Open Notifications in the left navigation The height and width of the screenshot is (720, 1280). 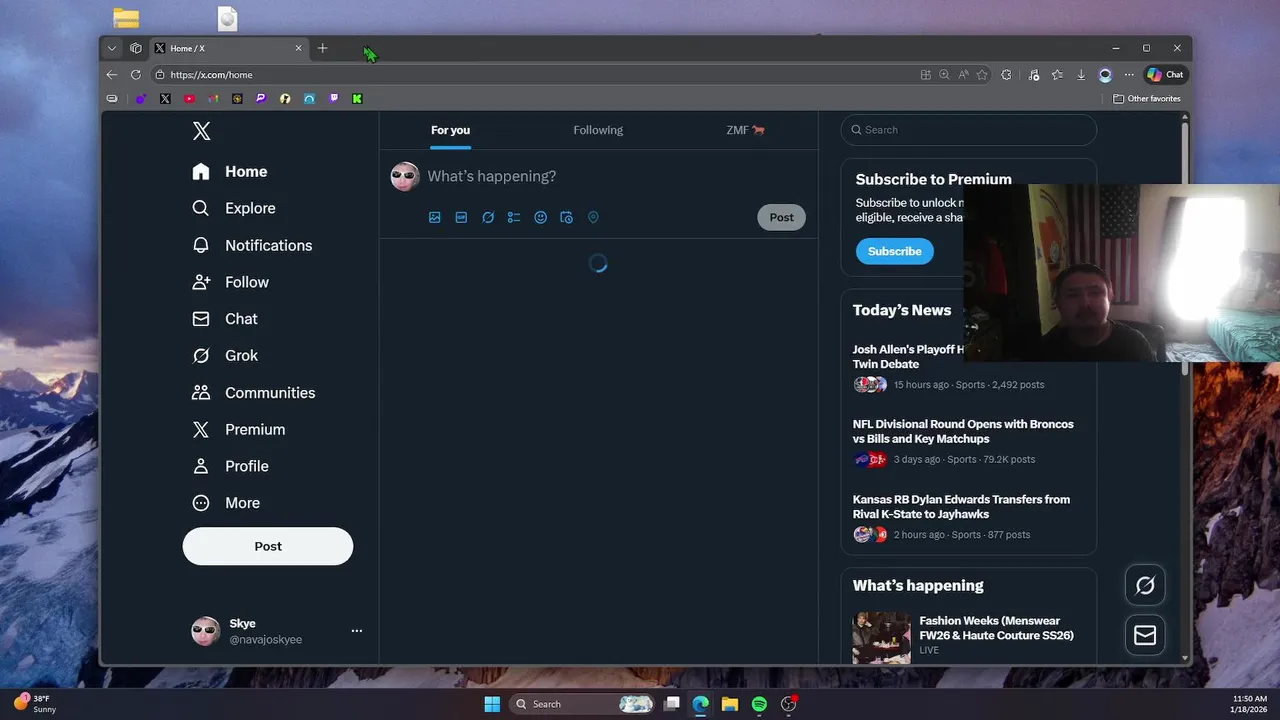click(252, 245)
